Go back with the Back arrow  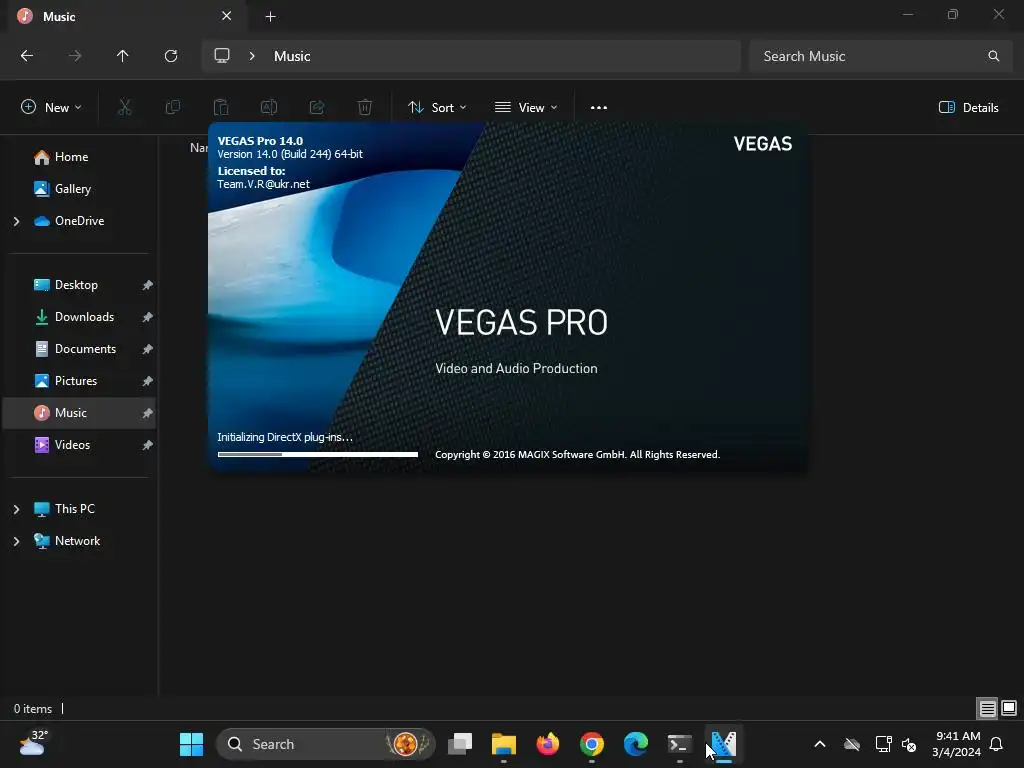27,56
